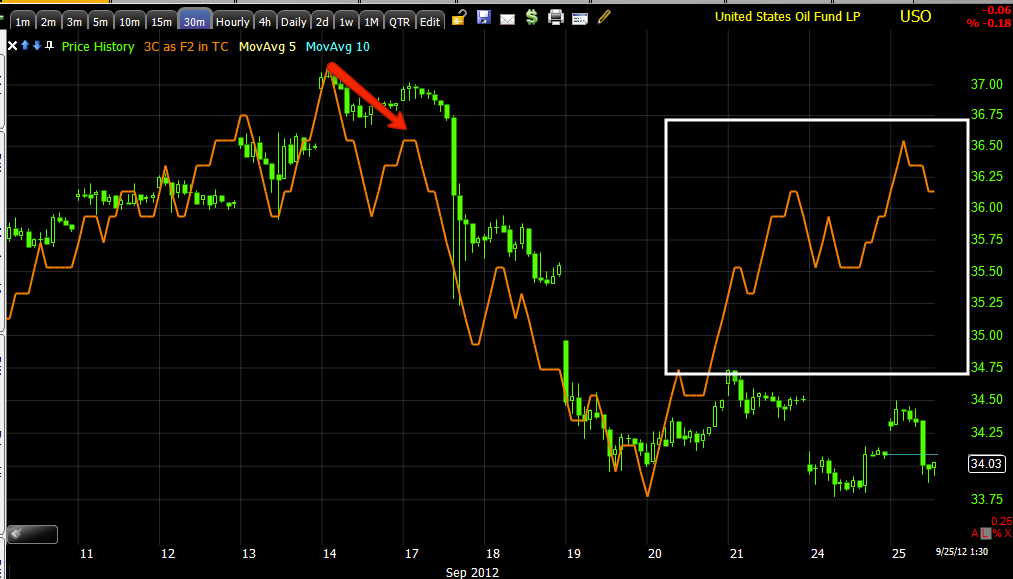This screenshot has height=579, width=1013.
Task: Switch to the QTR timeframe tab
Action: (x=400, y=21)
